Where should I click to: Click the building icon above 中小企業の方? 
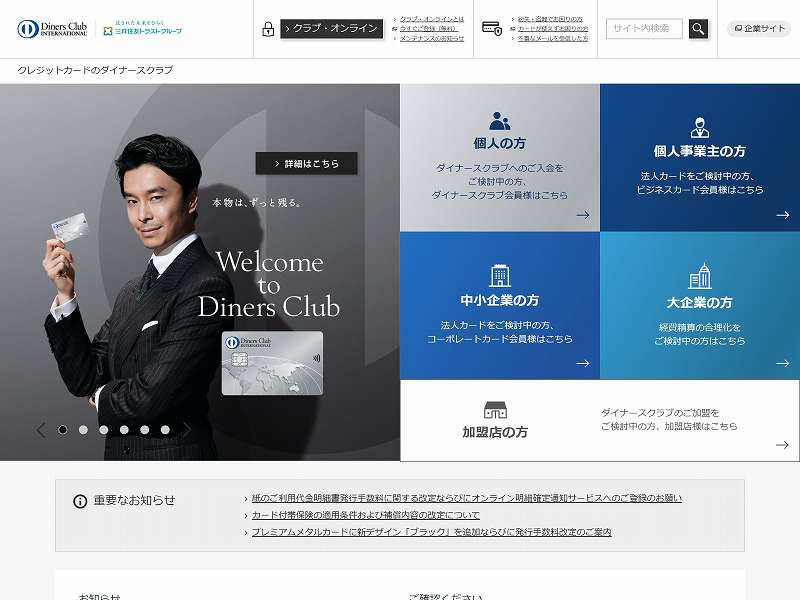point(499,276)
